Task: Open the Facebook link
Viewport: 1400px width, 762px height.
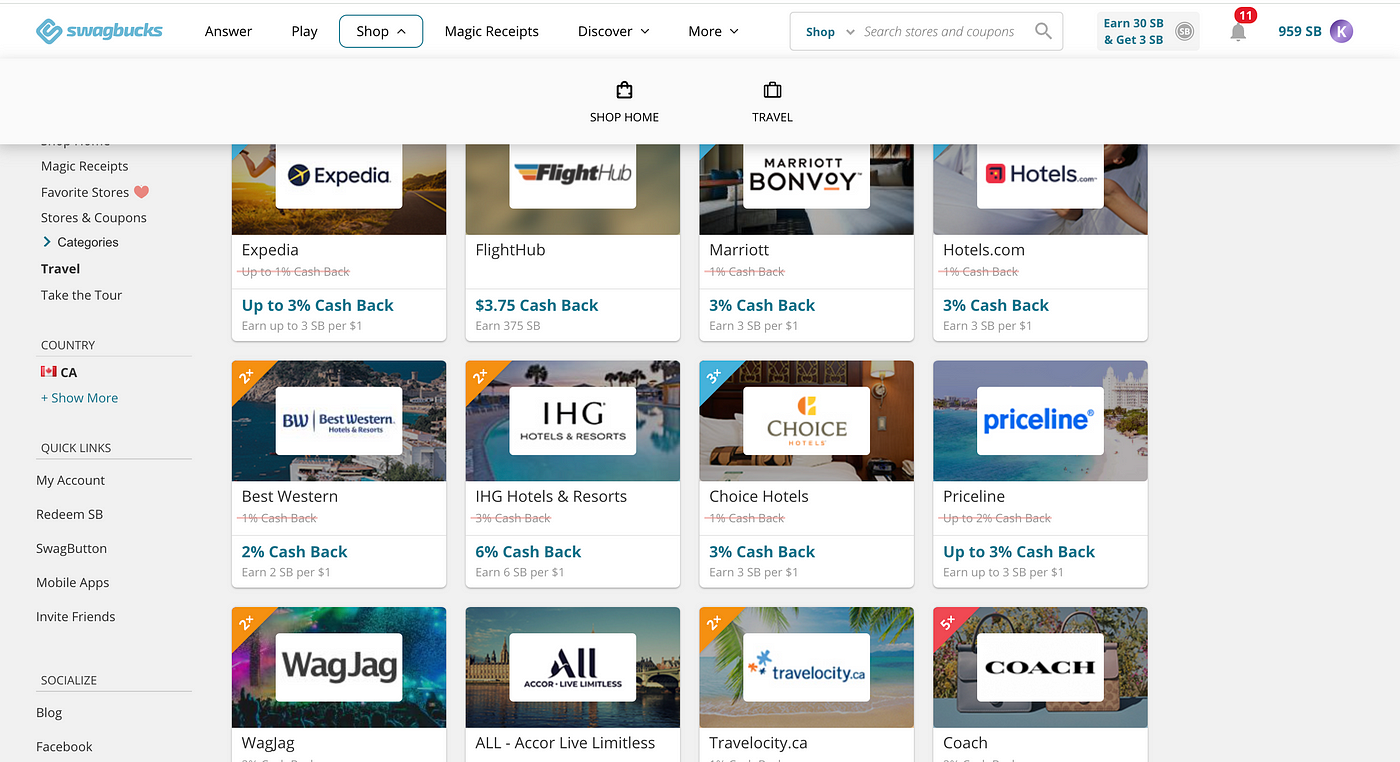Action: [64, 746]
